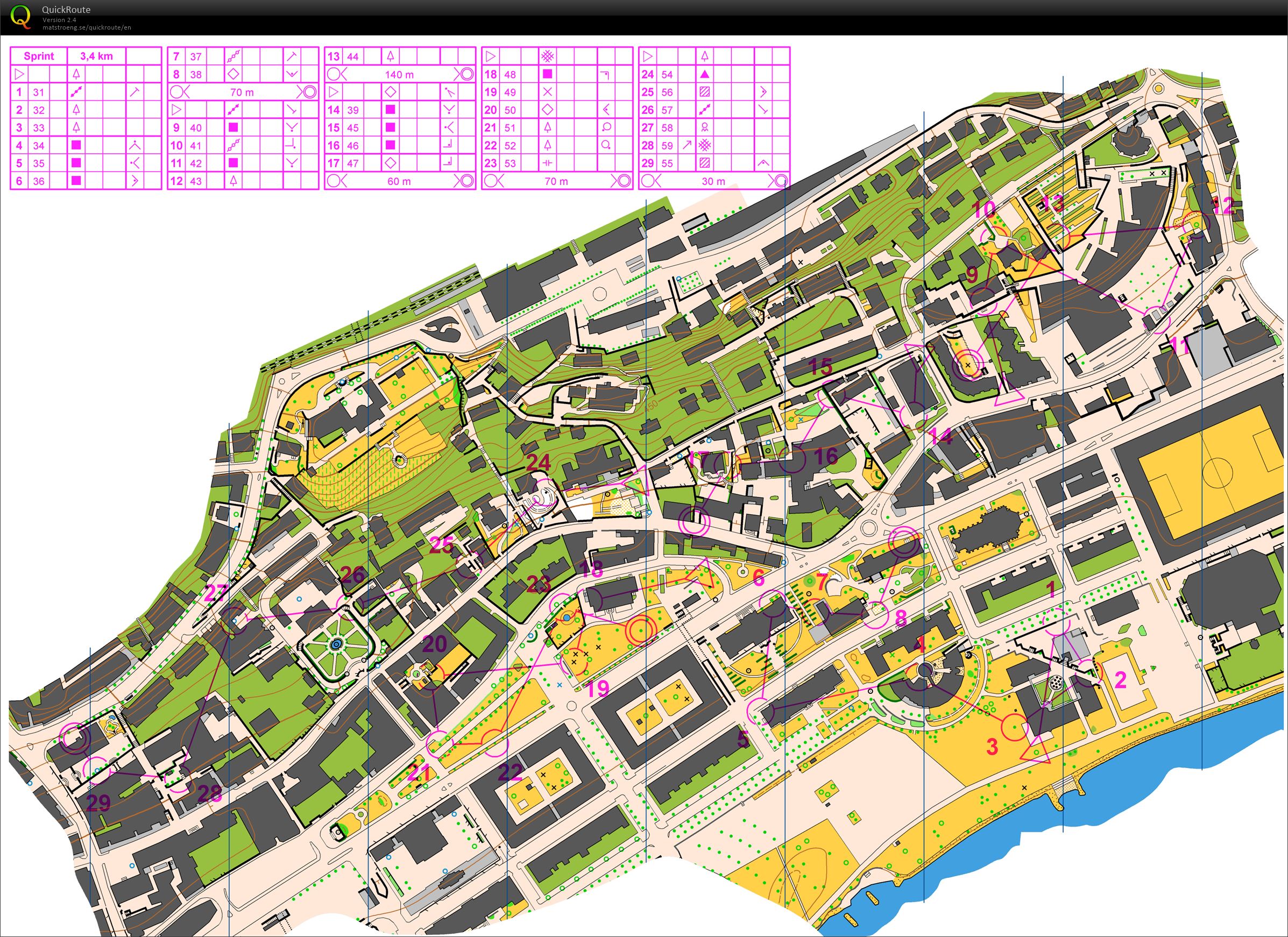Click control number 16 label on the map

click(x=826, y=456)
